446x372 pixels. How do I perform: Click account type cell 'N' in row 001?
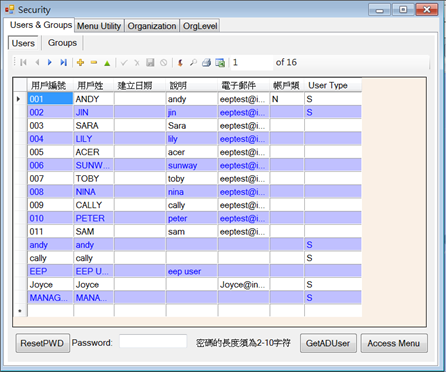(287, 99)
